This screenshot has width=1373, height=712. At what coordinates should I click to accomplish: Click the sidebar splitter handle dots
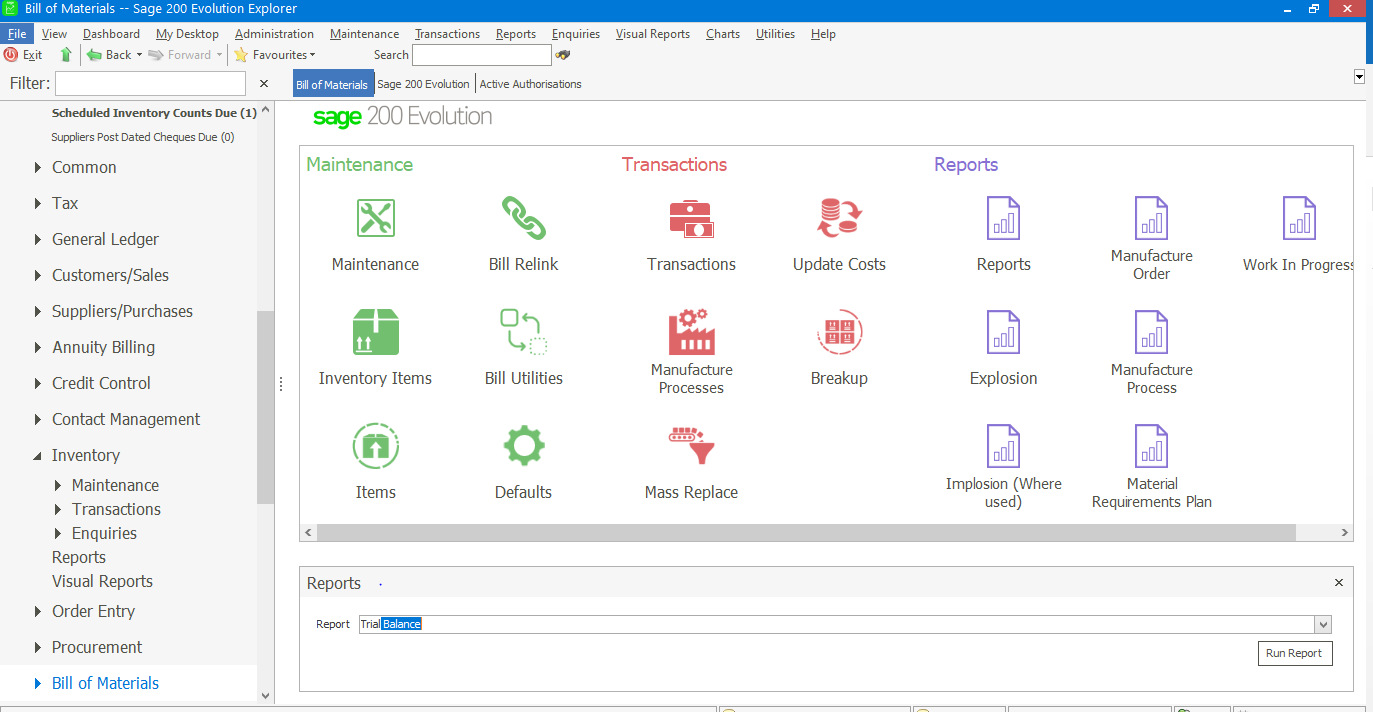pyautogui.click(x=281, y=384)
